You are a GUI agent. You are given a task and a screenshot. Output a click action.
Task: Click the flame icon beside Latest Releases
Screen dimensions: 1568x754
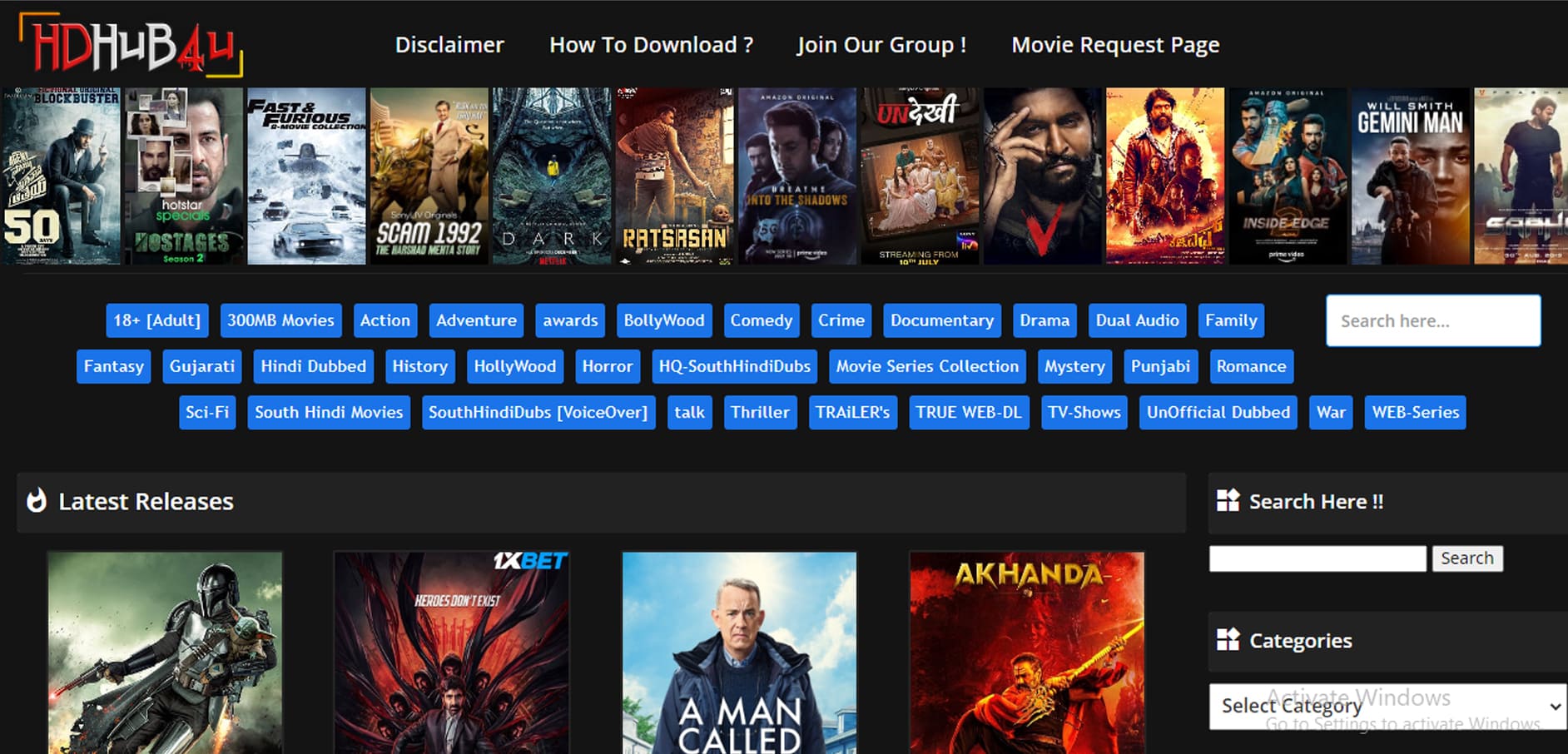(37, 500)
